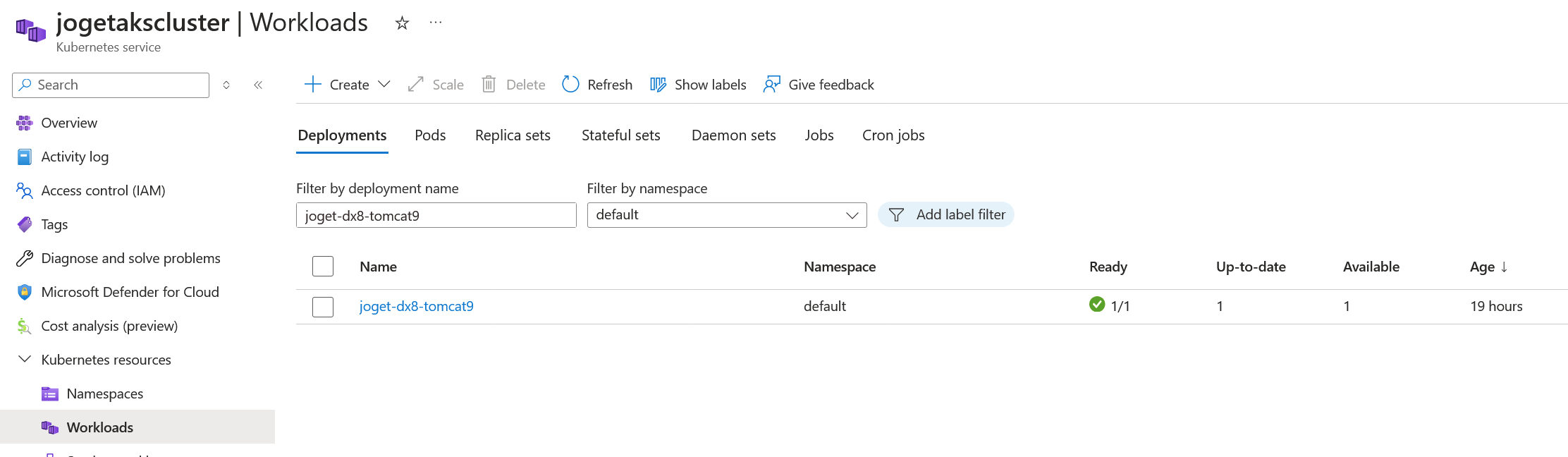Collapse the Kubernetes resources section

(25, 360)
